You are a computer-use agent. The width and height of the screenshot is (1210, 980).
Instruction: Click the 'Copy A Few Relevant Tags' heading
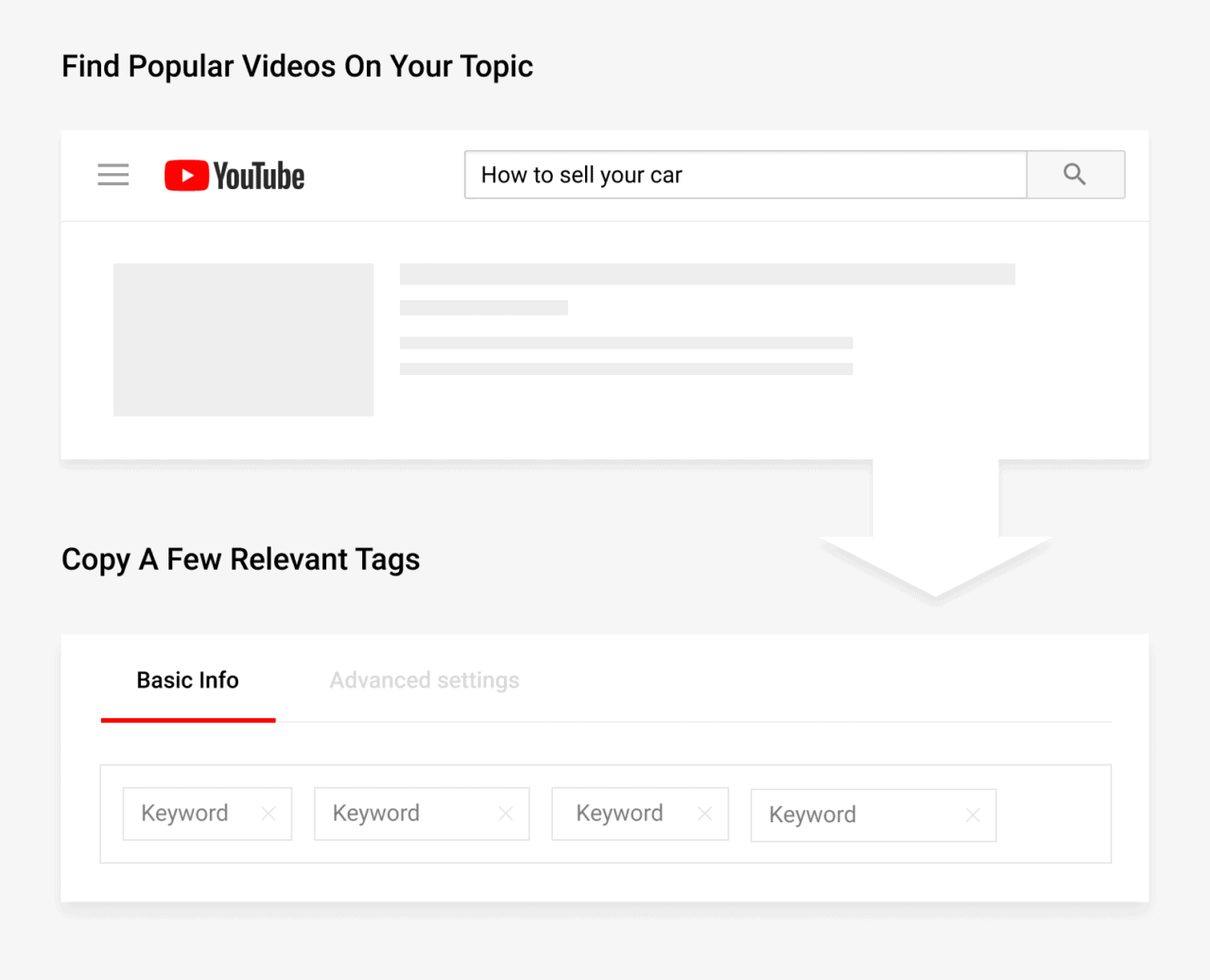pyautogui.click(x=240, y=559)
